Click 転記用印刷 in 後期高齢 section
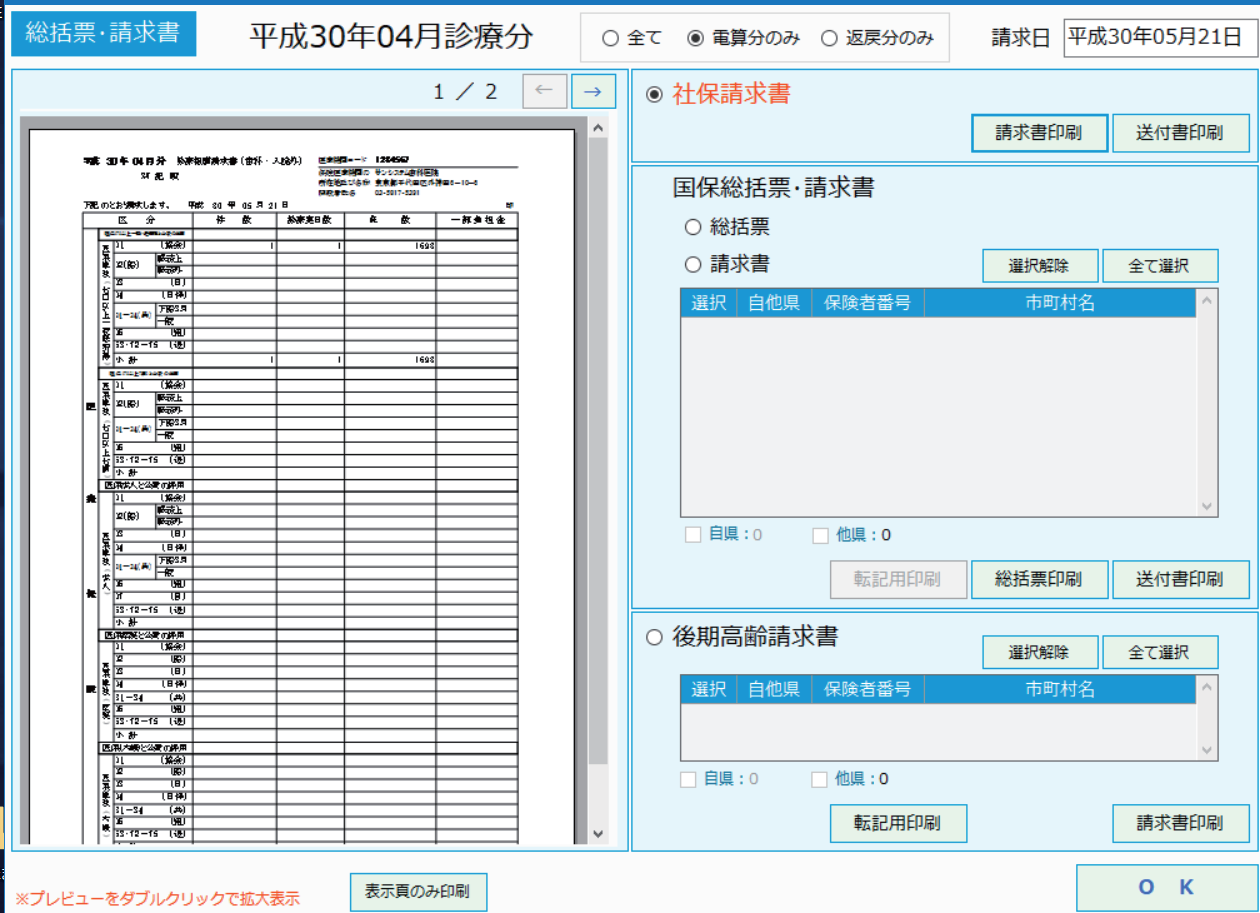 (x=897, y=823)
